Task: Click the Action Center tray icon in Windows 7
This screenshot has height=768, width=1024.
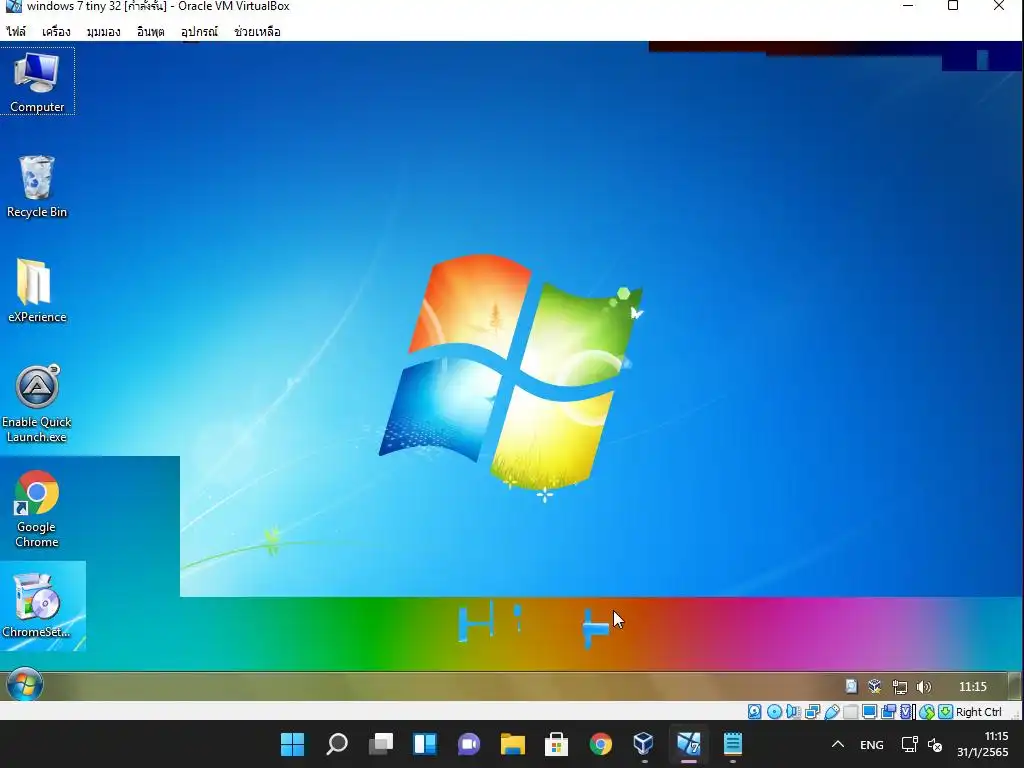Action: 851,686
